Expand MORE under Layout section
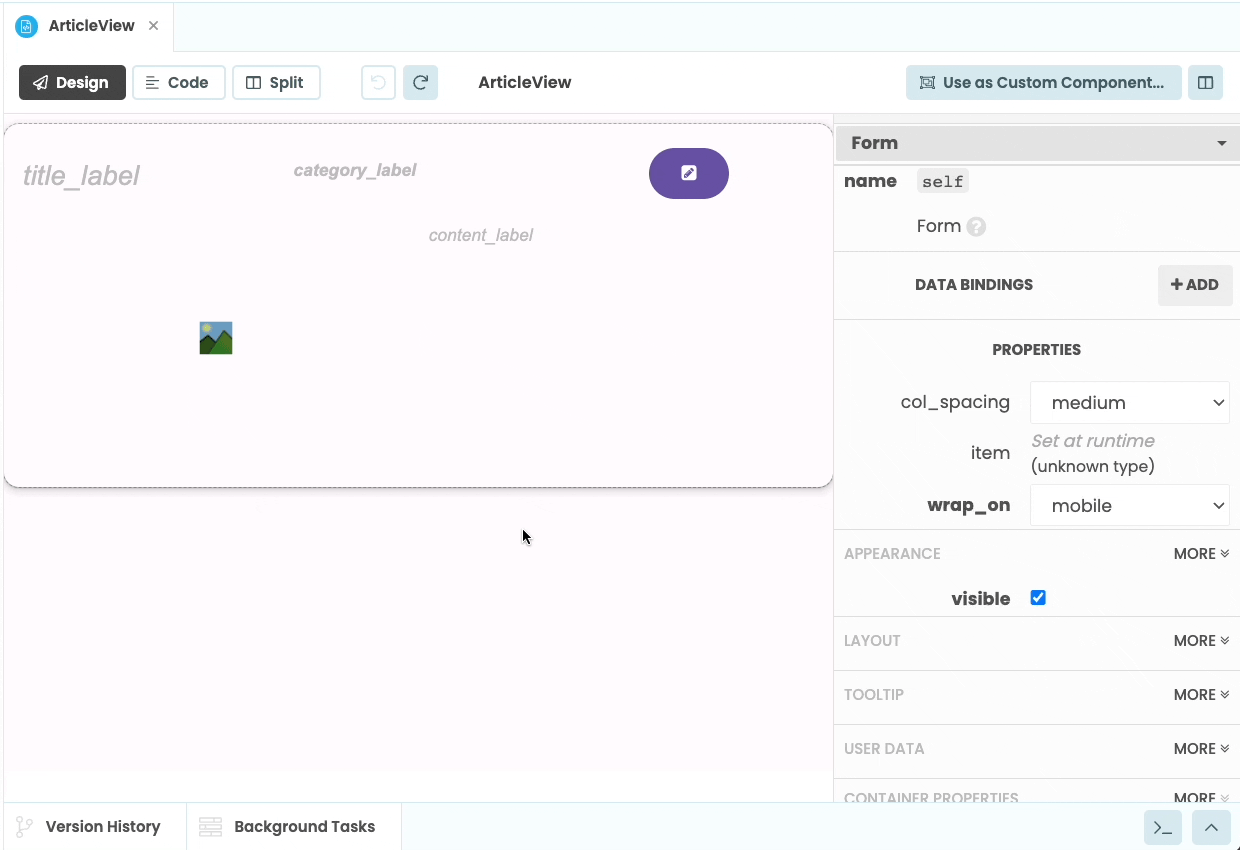This screenshot has height=850, width=1240. tap(1200, 640)
